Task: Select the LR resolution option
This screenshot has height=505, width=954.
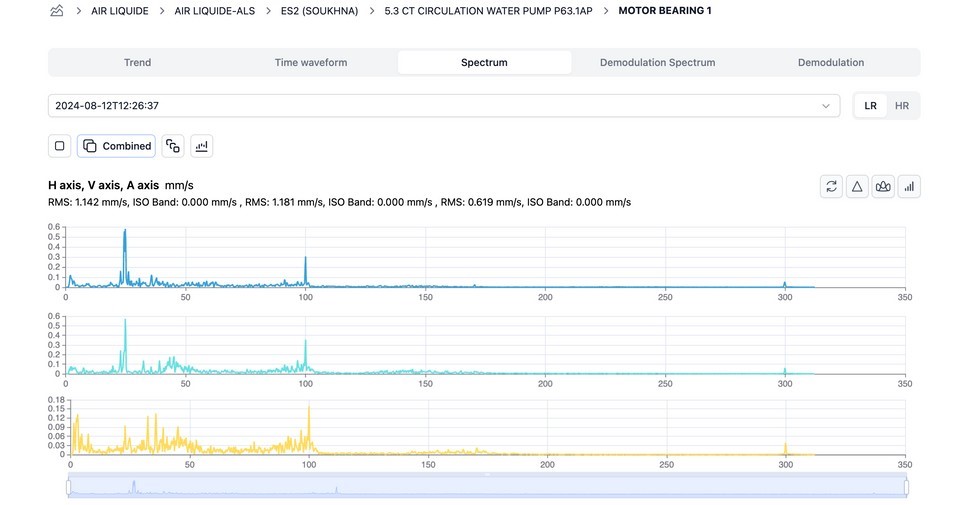Action: [x=871, y=106]
